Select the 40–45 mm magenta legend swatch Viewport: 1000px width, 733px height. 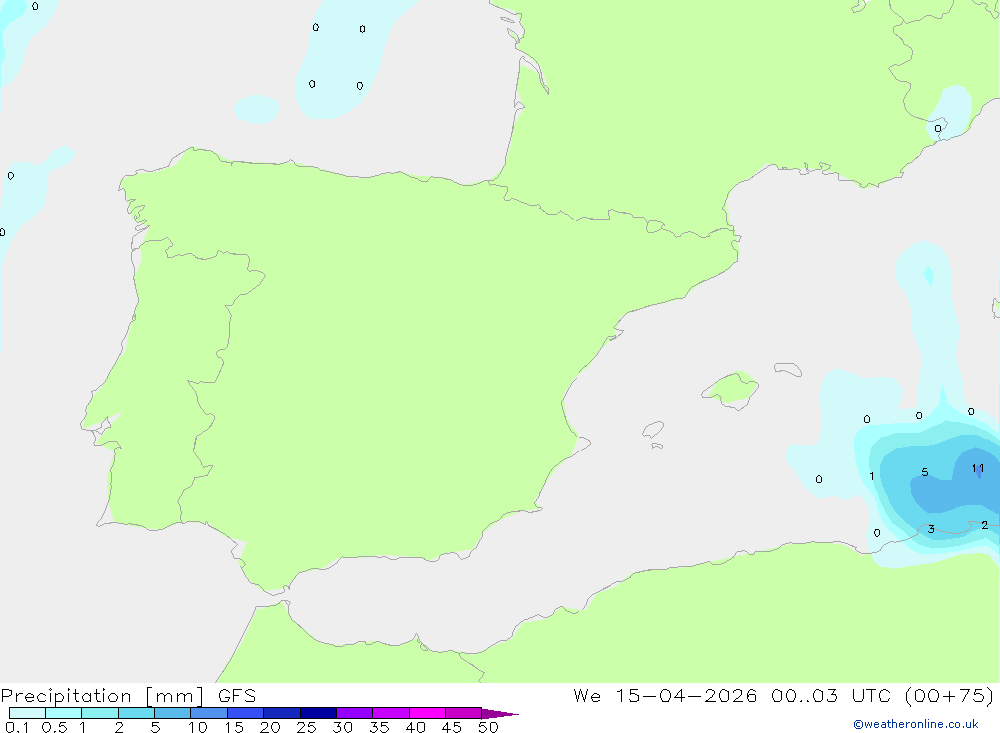(427, 713)
